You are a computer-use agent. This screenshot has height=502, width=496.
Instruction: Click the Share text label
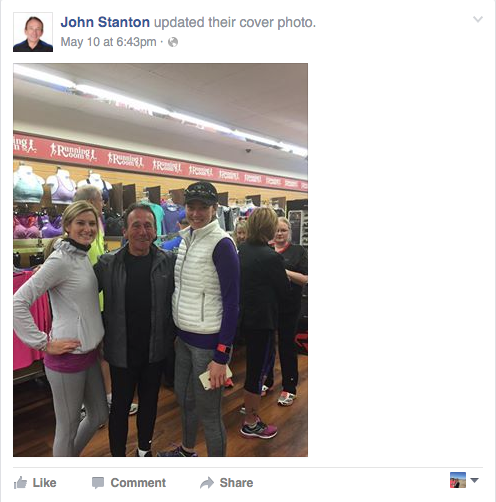(x=236, y=483)
